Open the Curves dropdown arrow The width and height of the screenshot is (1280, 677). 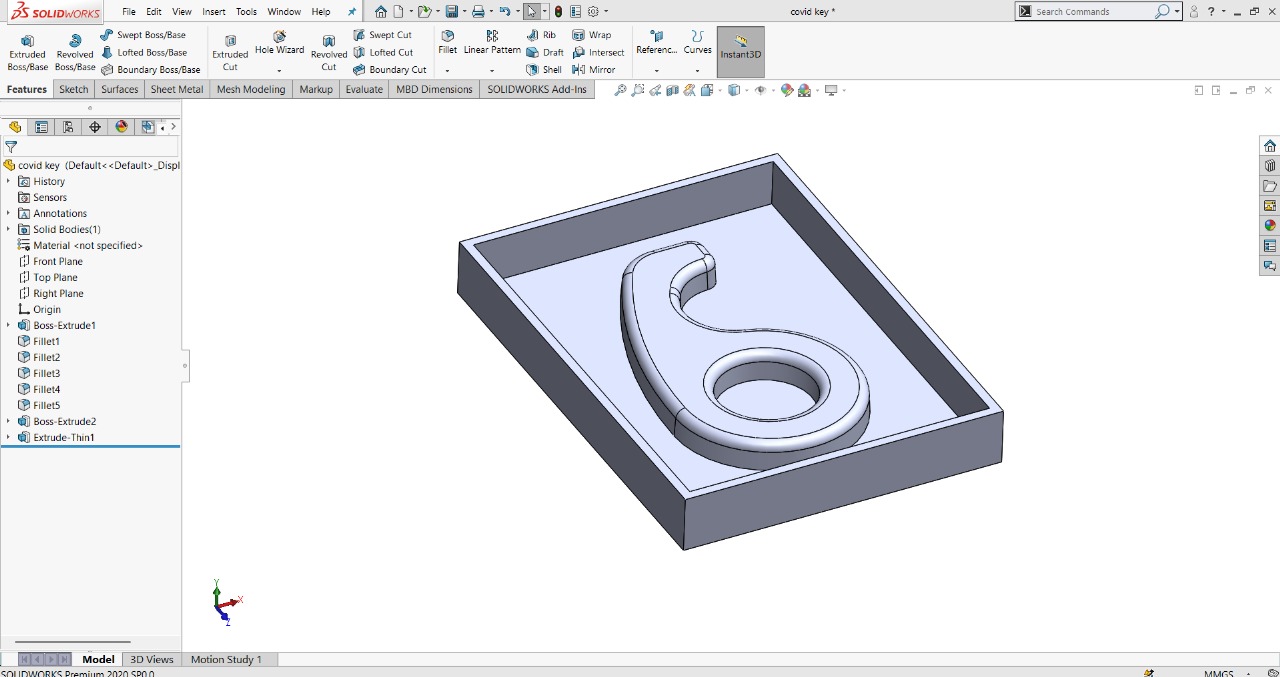[x=698, y=71]
